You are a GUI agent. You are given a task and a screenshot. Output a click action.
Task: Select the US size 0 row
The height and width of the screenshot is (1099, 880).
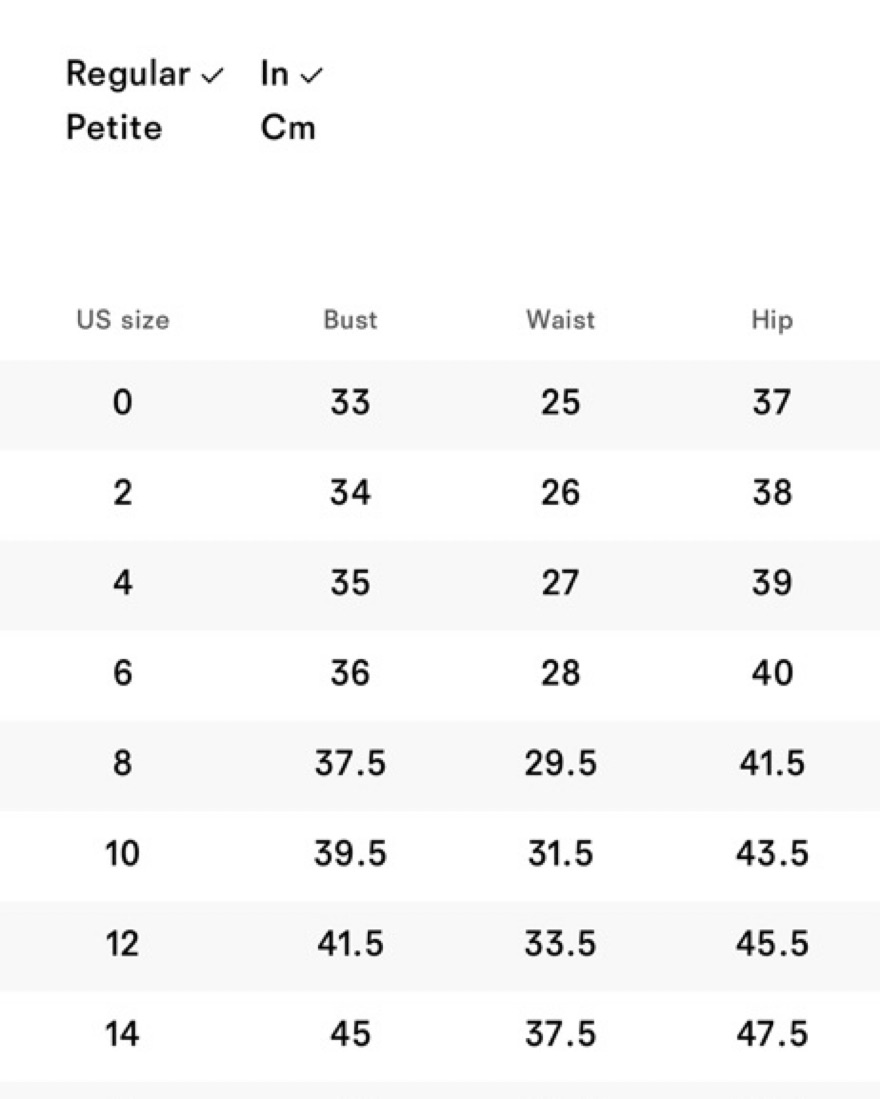440,404
